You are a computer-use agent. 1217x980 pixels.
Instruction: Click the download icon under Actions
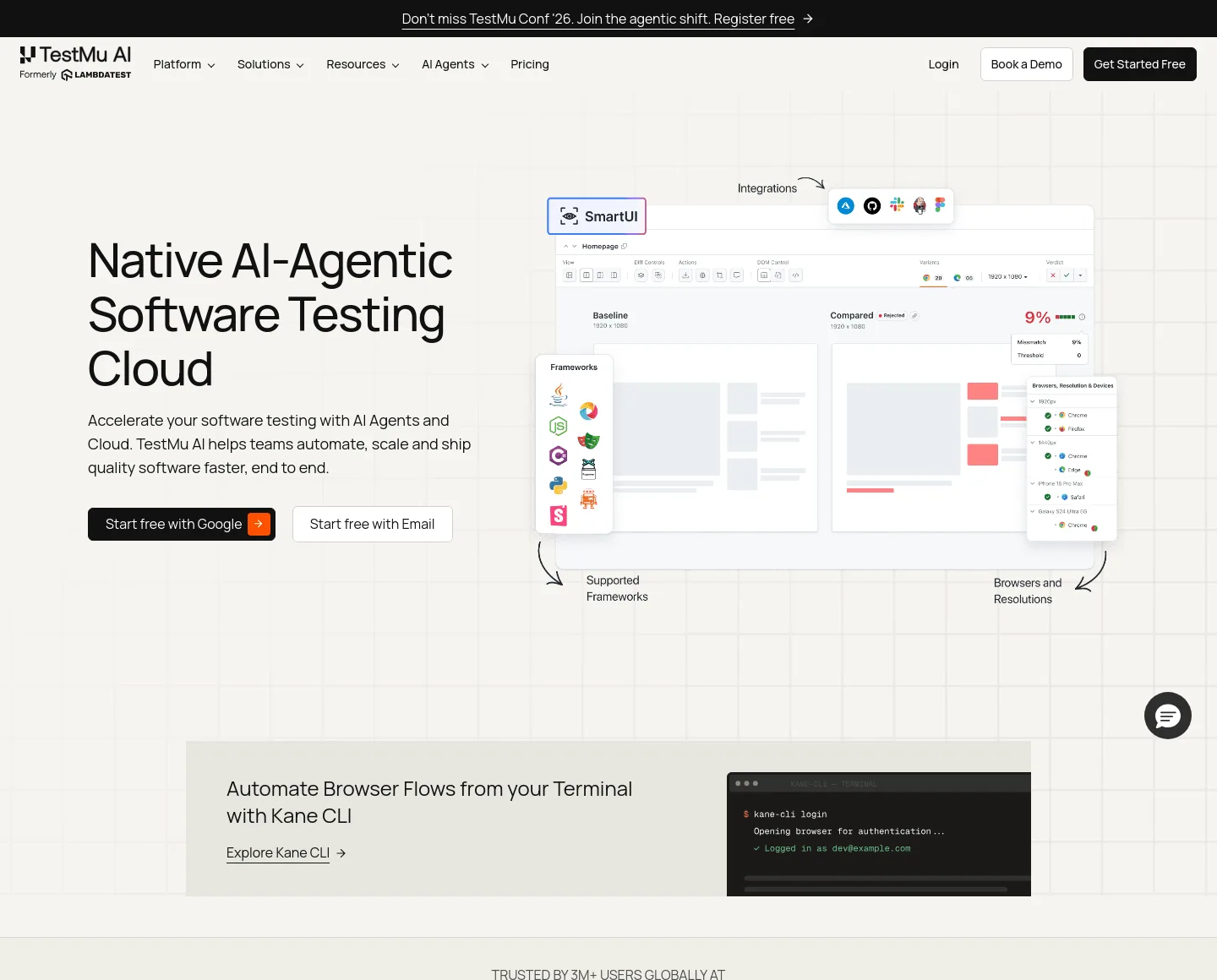(685, 275)
